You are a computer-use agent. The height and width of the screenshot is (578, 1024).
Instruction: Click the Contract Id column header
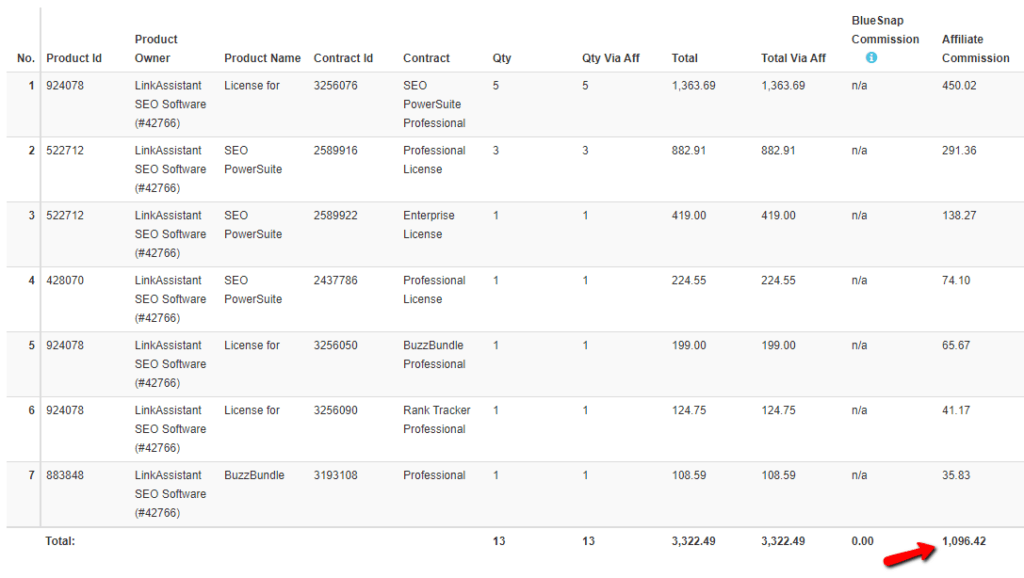coord(343,58)
